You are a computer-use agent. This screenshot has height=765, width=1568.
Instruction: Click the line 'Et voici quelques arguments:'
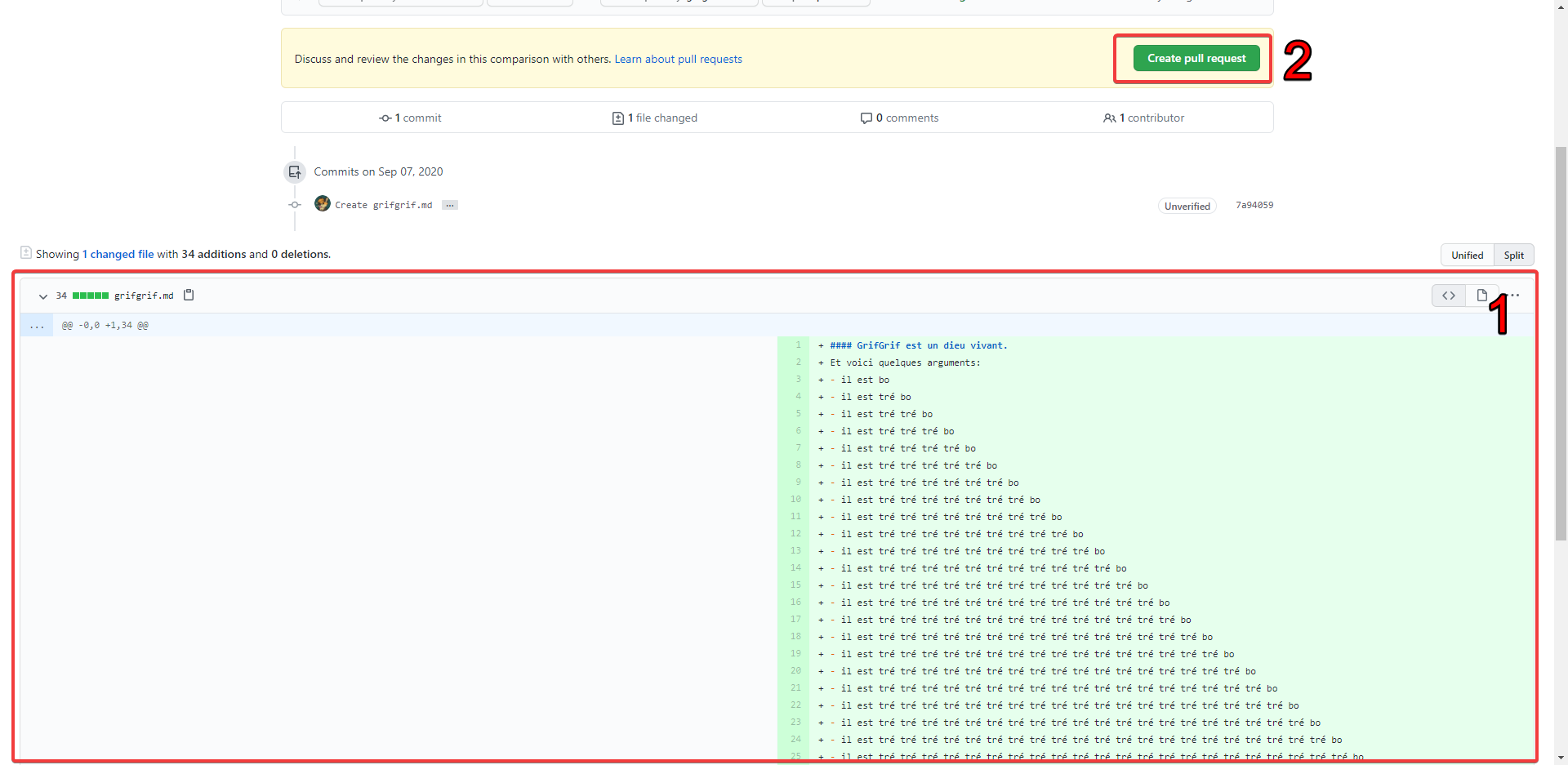(906, 362)
